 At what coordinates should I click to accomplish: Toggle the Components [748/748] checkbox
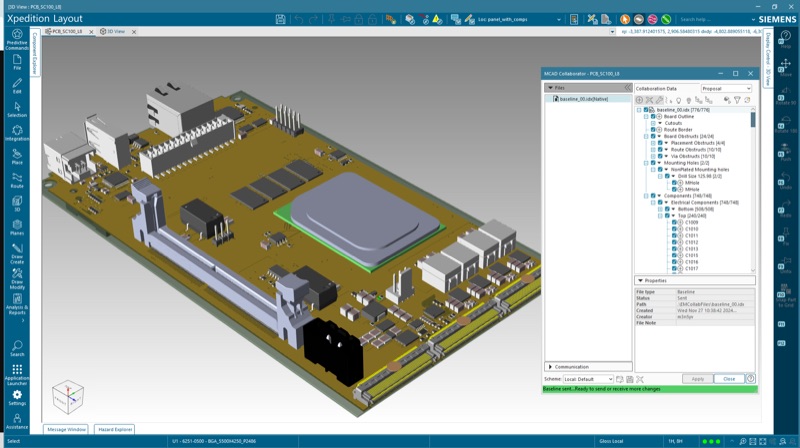[x=653, y=195]
